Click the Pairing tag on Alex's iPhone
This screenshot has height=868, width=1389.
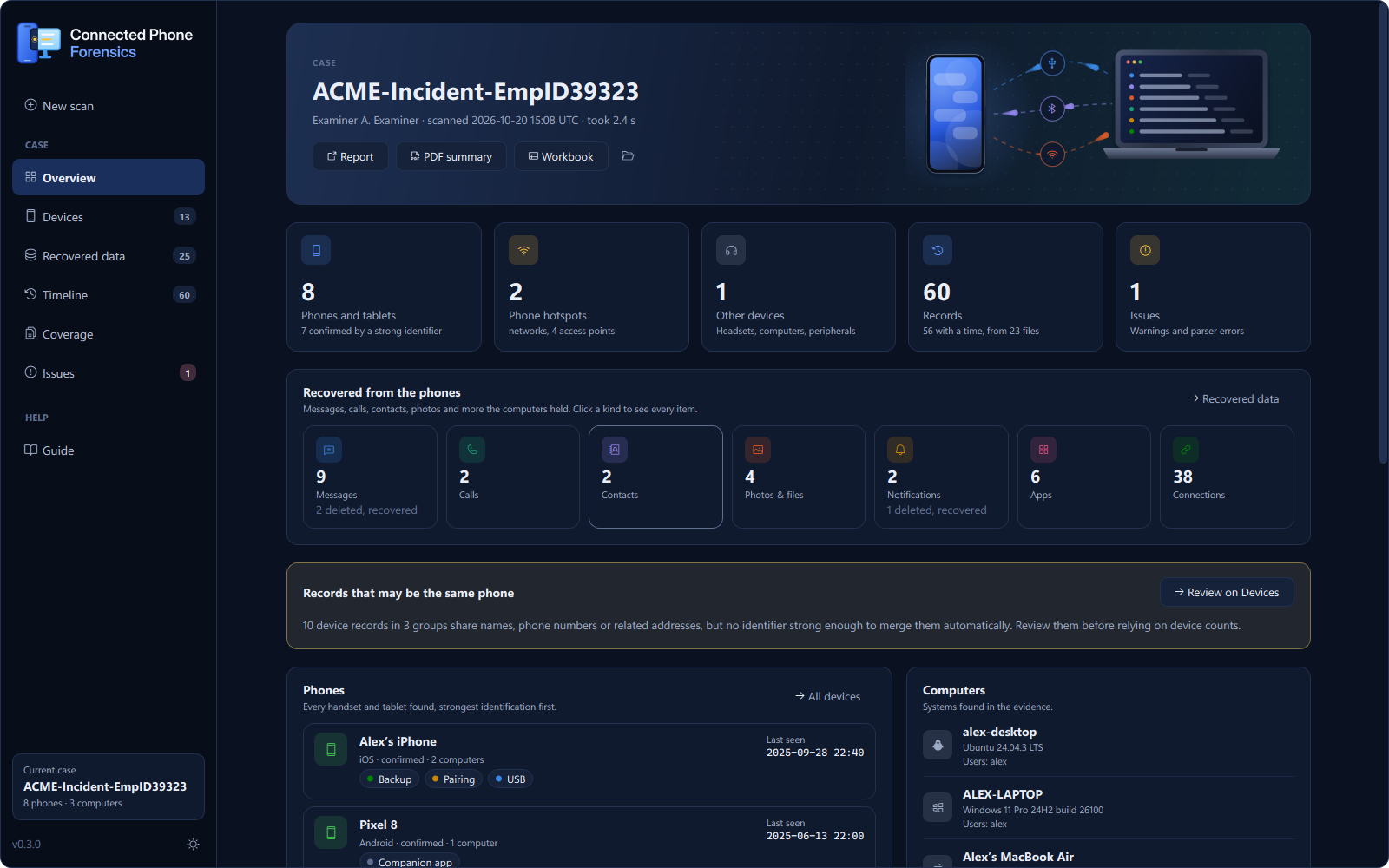pos(453,779)
